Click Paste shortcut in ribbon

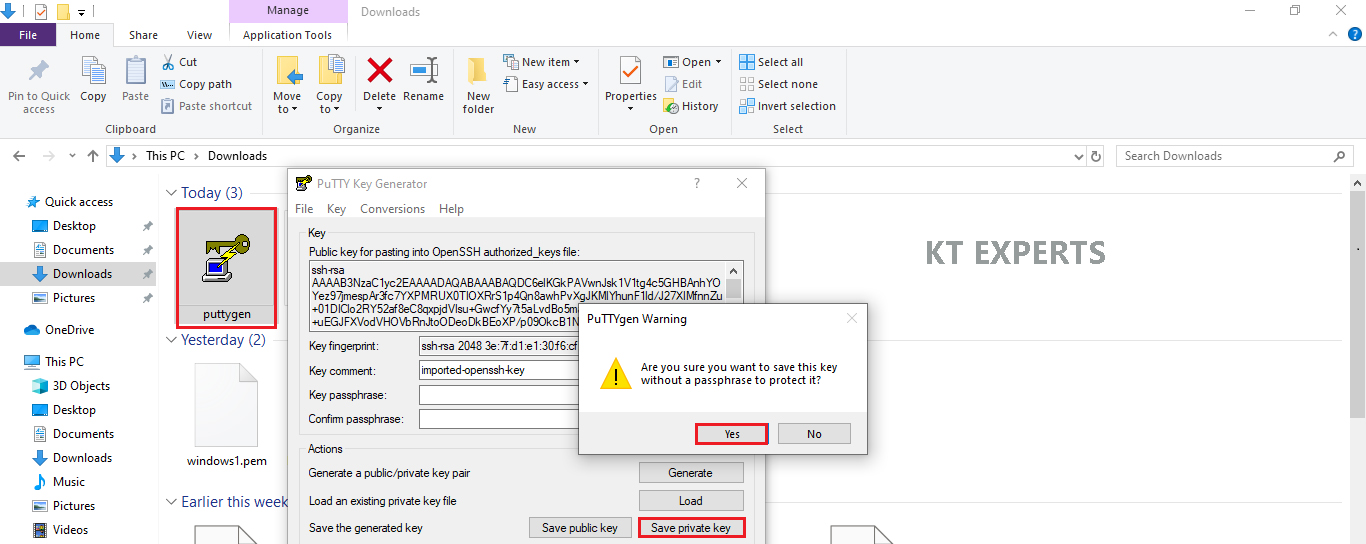[206, 106]
